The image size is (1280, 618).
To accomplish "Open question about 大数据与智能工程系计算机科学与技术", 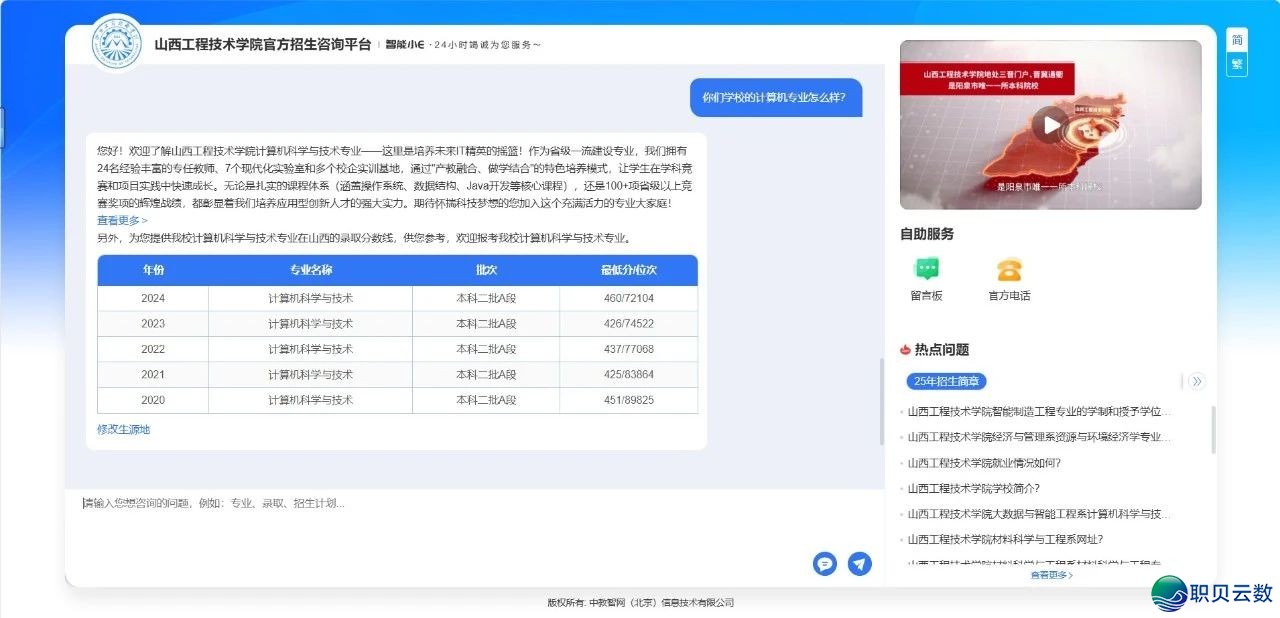I will 1039,514.
